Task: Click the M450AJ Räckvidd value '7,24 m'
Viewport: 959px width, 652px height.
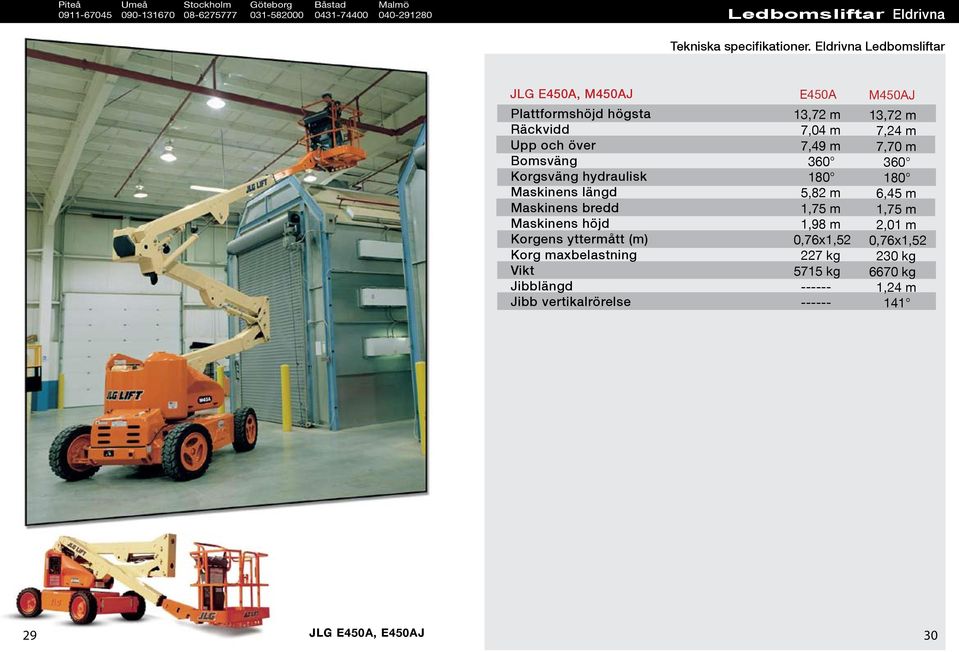Action: (x=896, y=131)
